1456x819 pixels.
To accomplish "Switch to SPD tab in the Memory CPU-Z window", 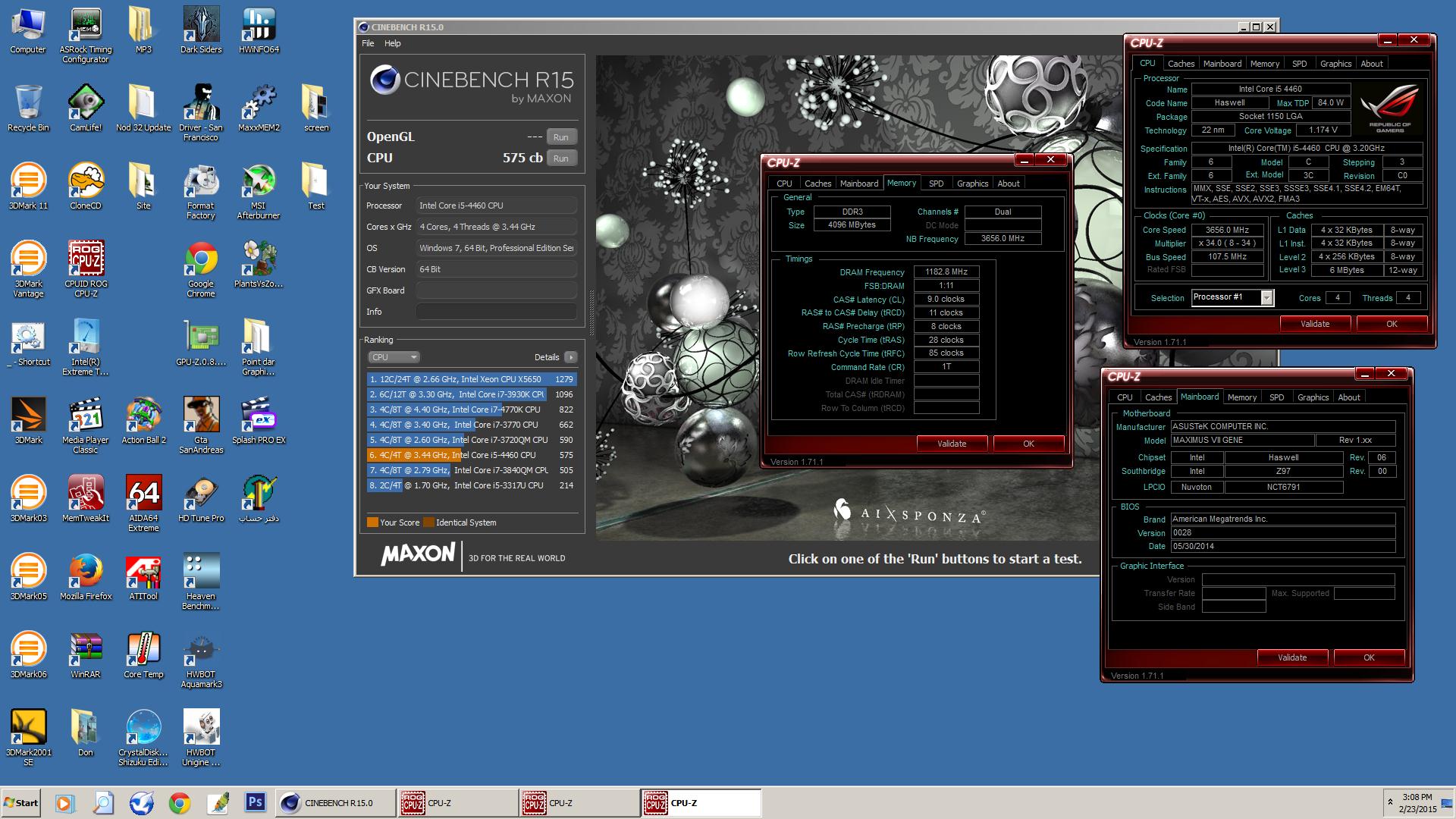I will [x=937, y=184].
